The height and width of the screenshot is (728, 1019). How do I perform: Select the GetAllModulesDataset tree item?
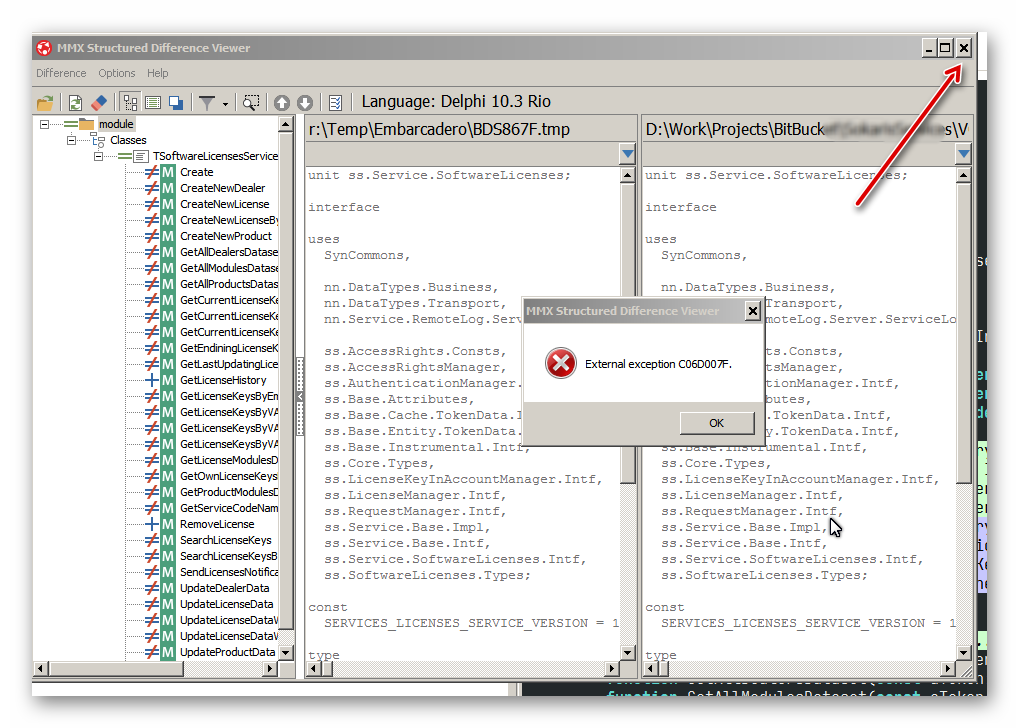229,268
